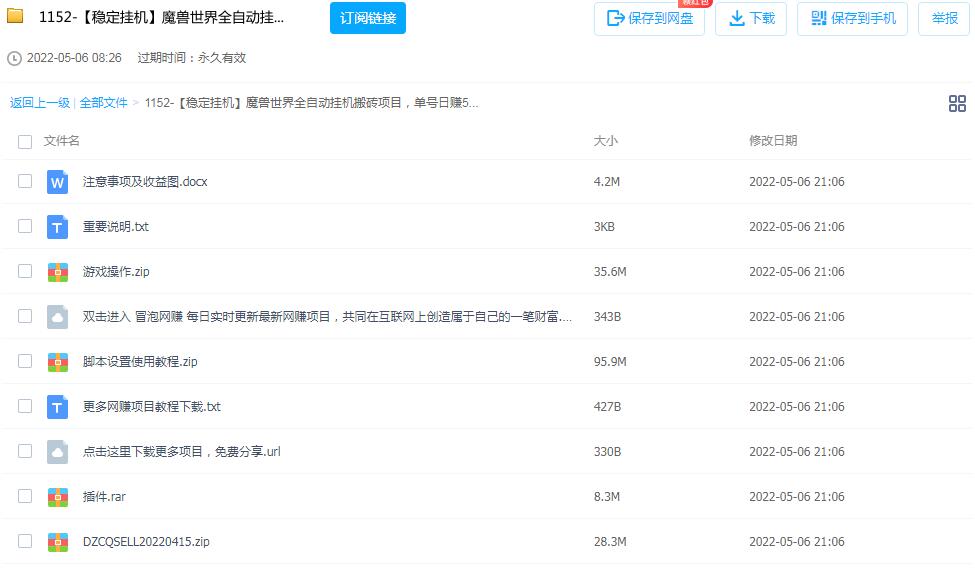Open file 注意事项及收益图.docx
The height and width of the screenshot is (573, 975).
145,182
